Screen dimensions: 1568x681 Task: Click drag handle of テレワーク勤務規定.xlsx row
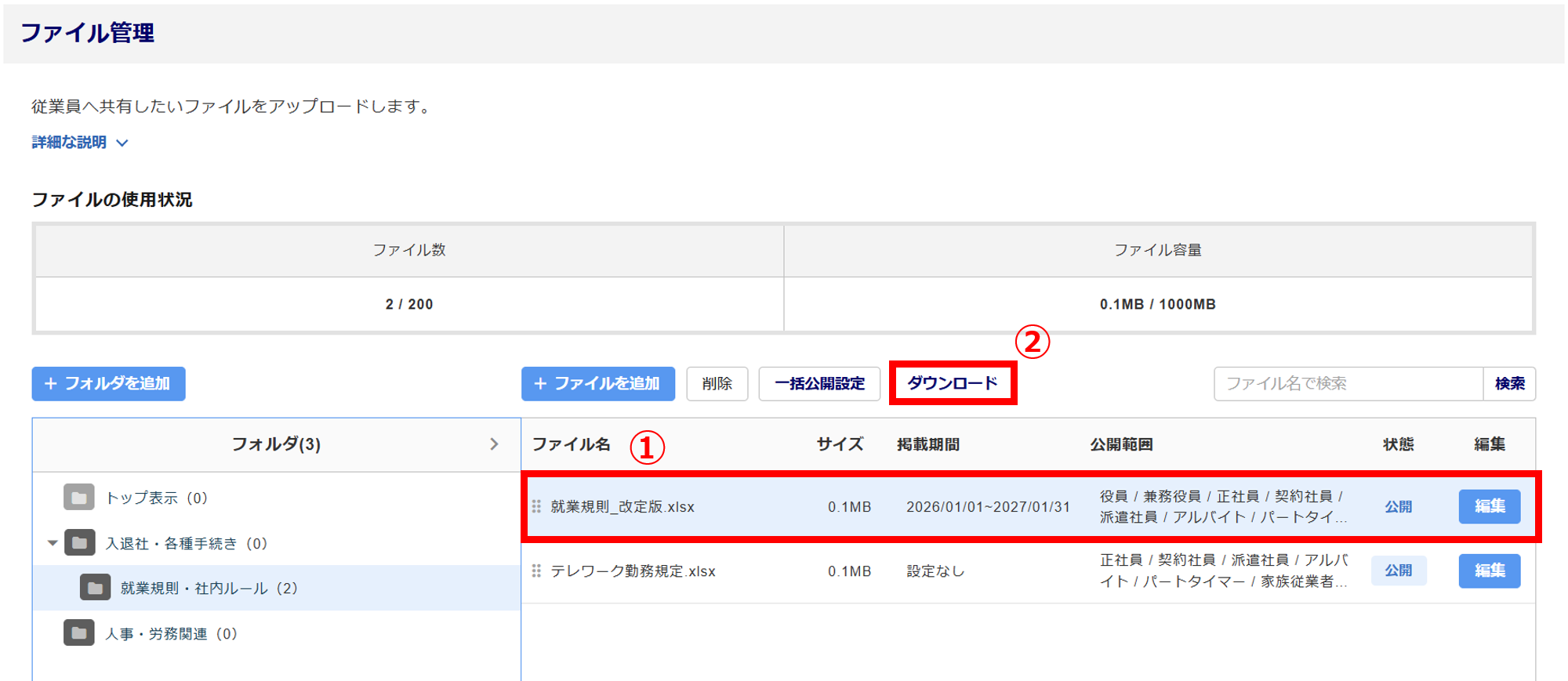pos(536,571)
